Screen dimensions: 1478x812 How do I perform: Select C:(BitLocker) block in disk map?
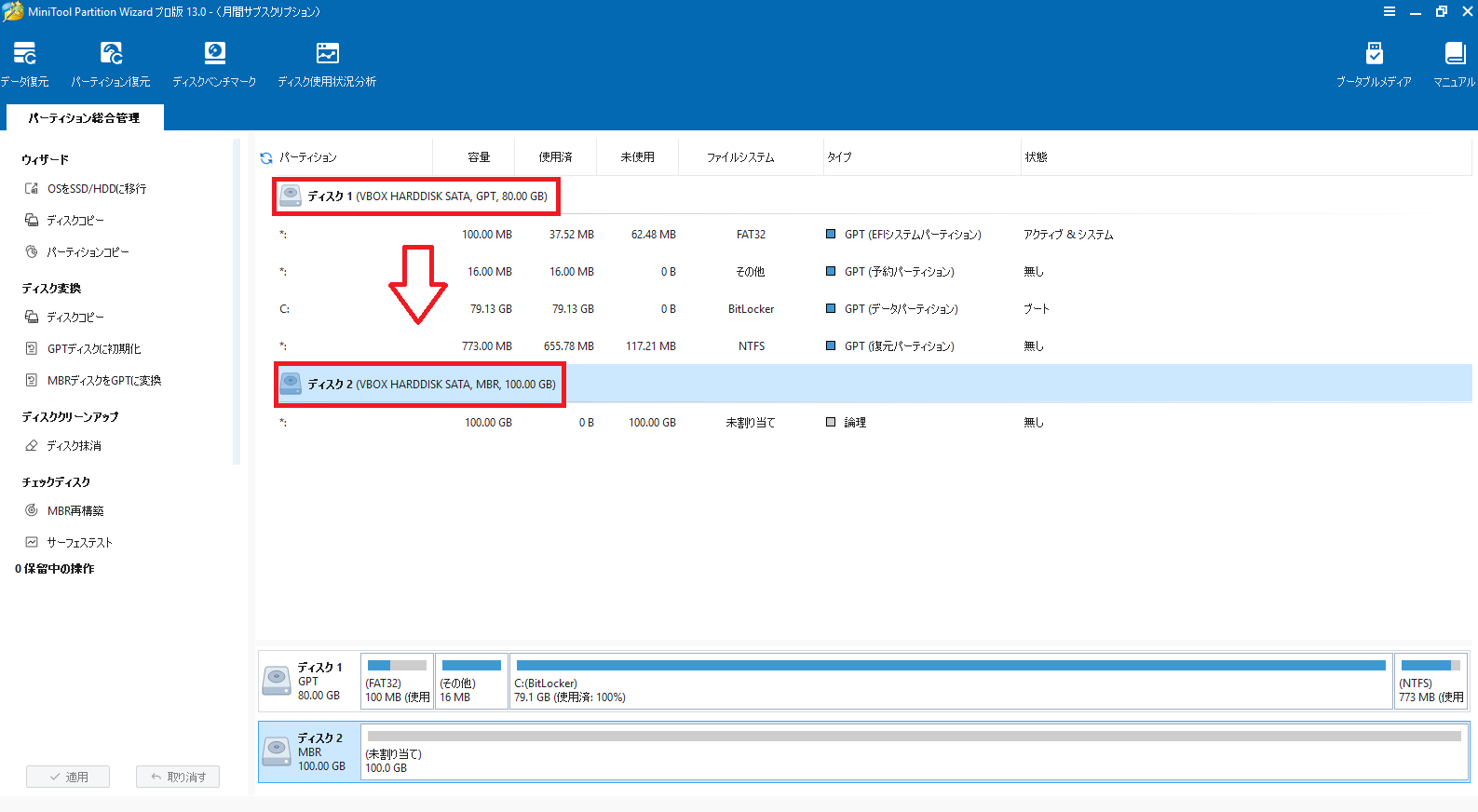[951, 681]
